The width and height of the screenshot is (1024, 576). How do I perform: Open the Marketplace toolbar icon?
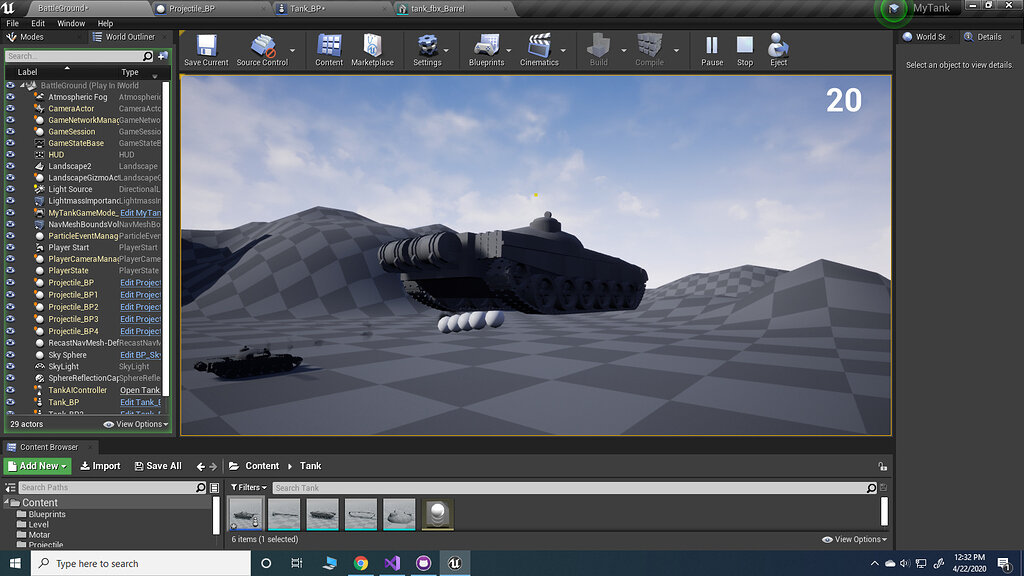[372, 47]
